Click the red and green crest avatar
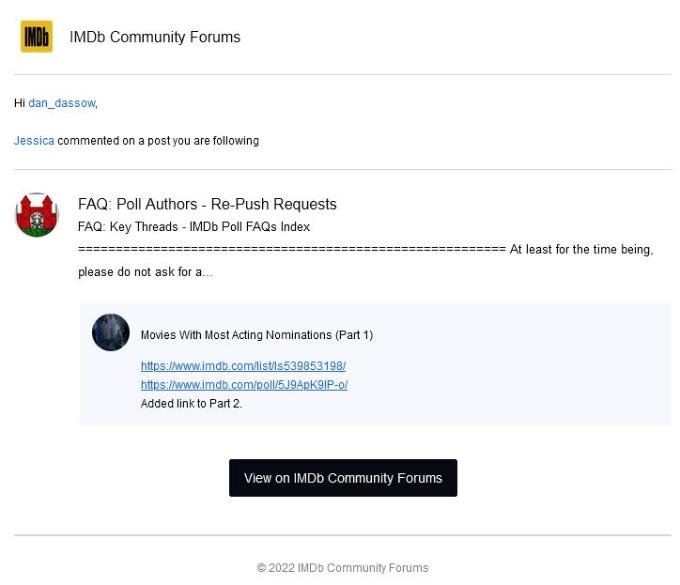 [x=37, y=215]
